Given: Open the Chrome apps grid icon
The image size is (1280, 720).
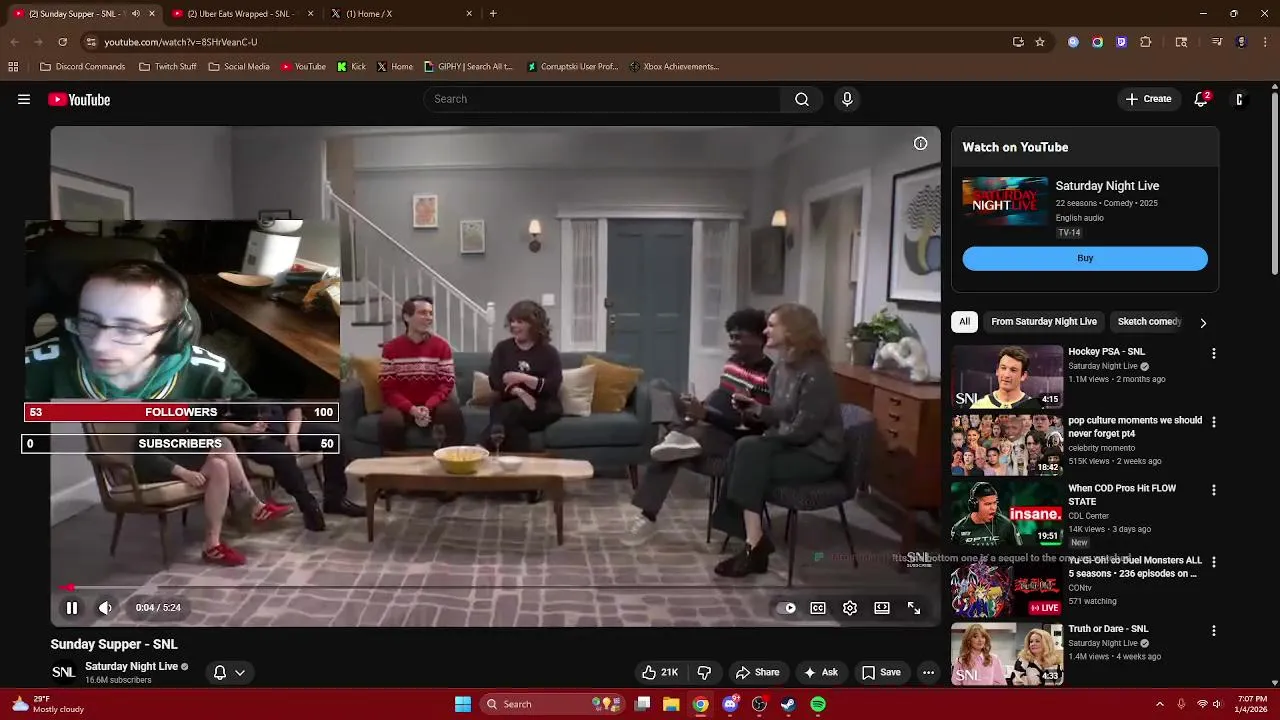Looking at the screenshot, I should [13, 67].
